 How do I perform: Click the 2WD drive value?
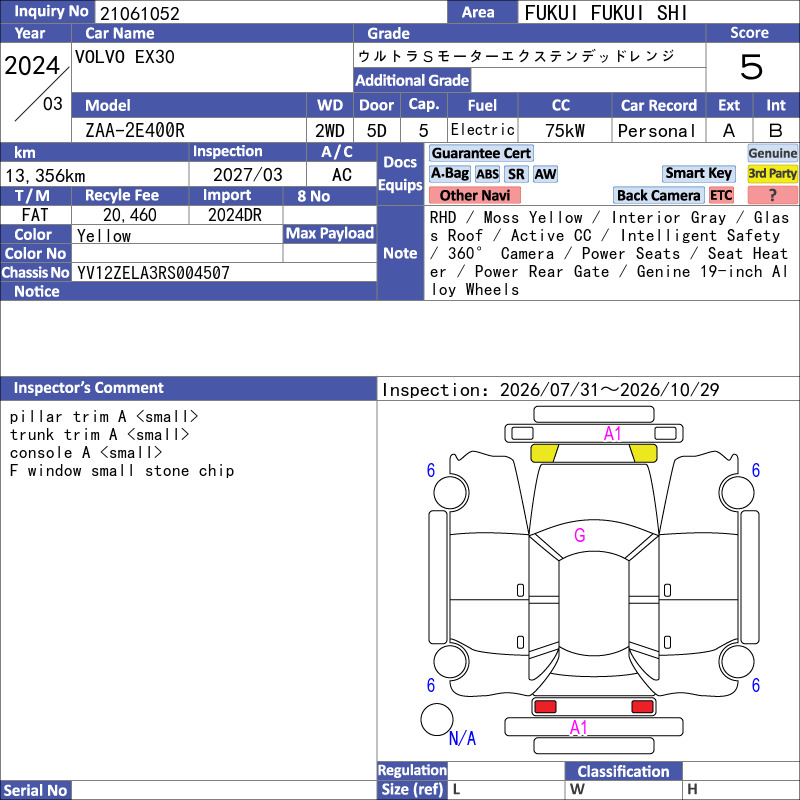pos(330,131)
